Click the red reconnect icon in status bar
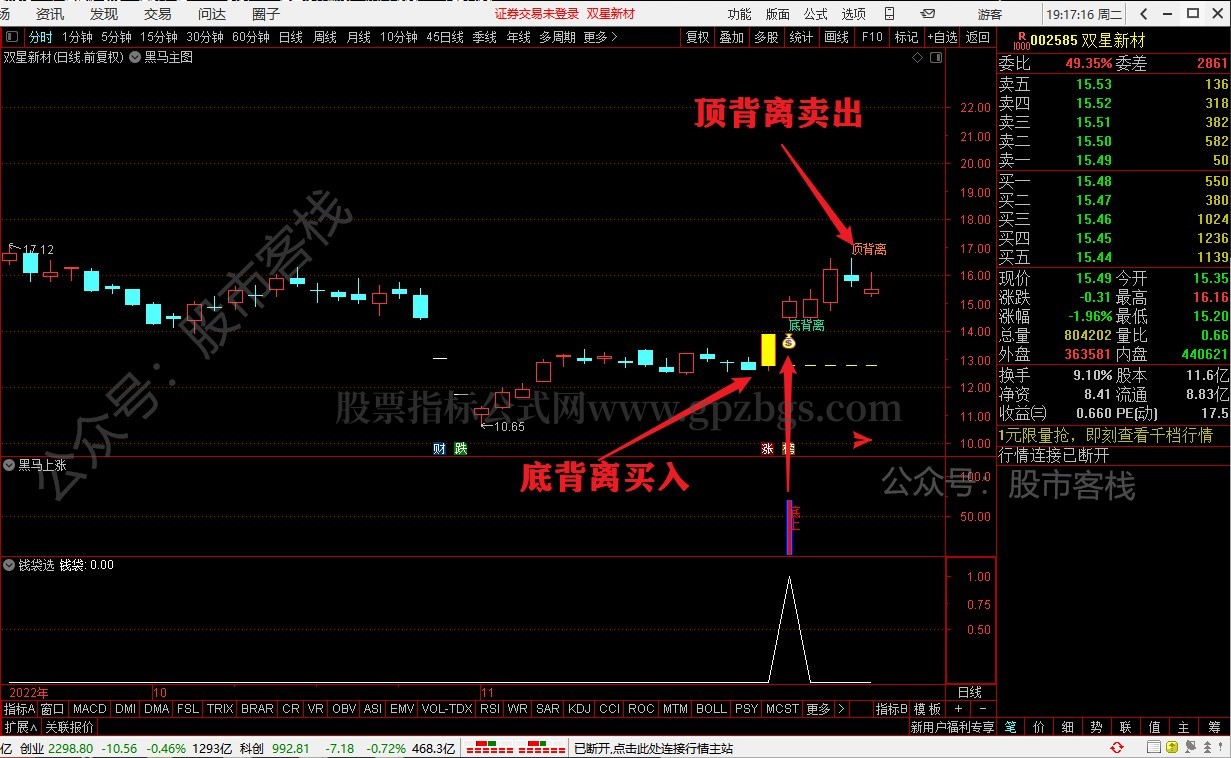 pyautogui.click(x=1116, y=748)
